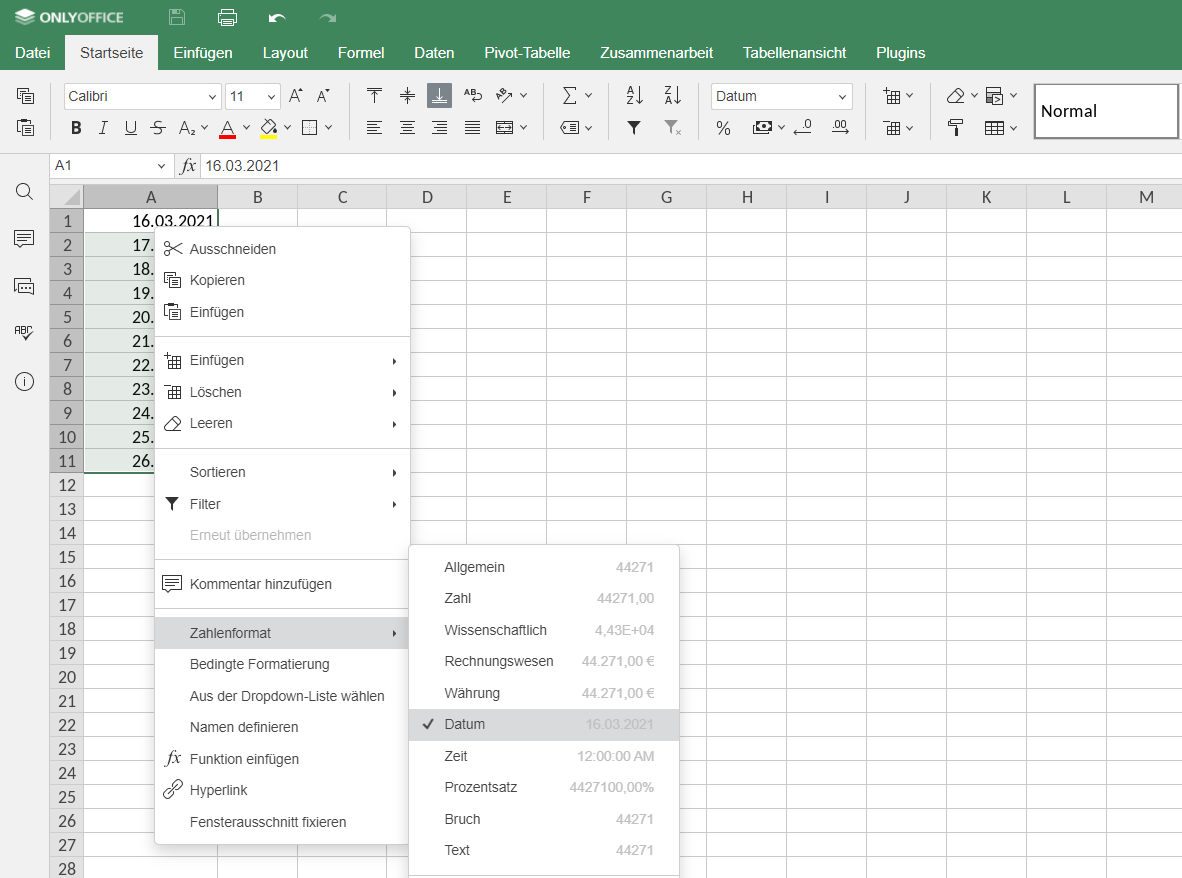The height and width of the screenshot is (878, 1182).
Task: Sort ascending A to Z
Action: (635, 96)
